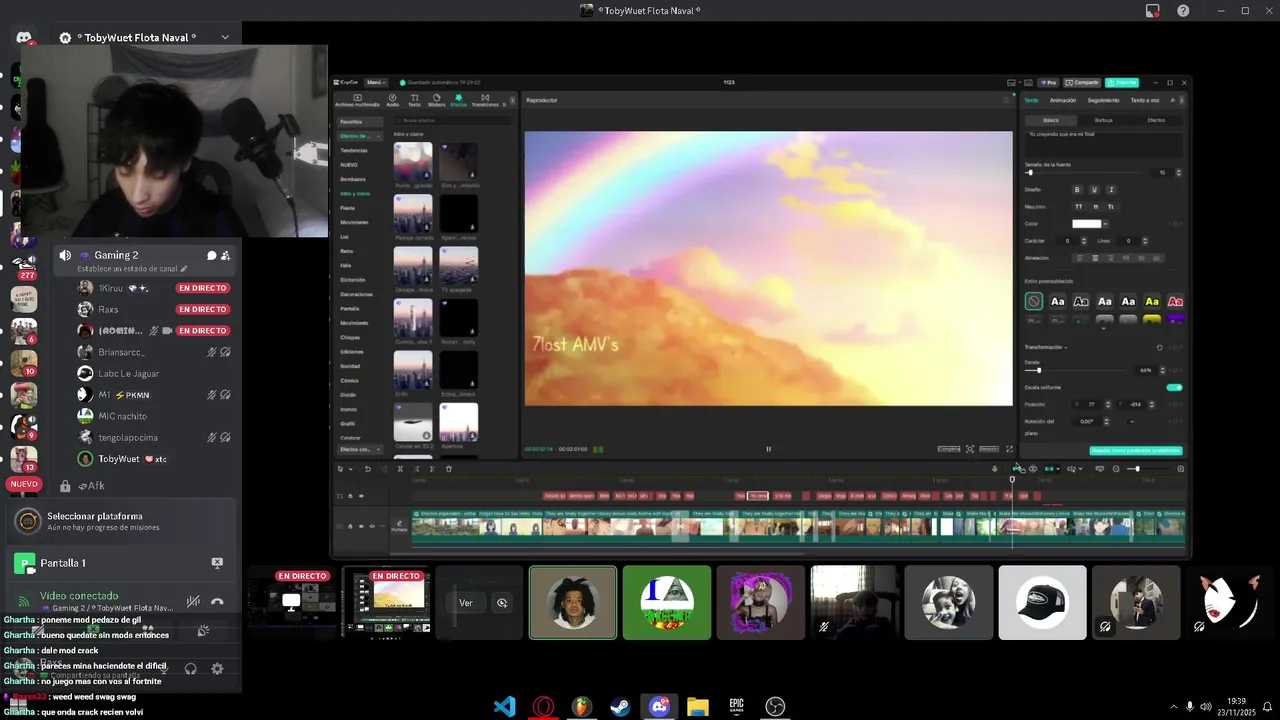The height and width of the screenshot is (720, 1280).
Task: Save as default parameter button
Action: pos(1136,450)
